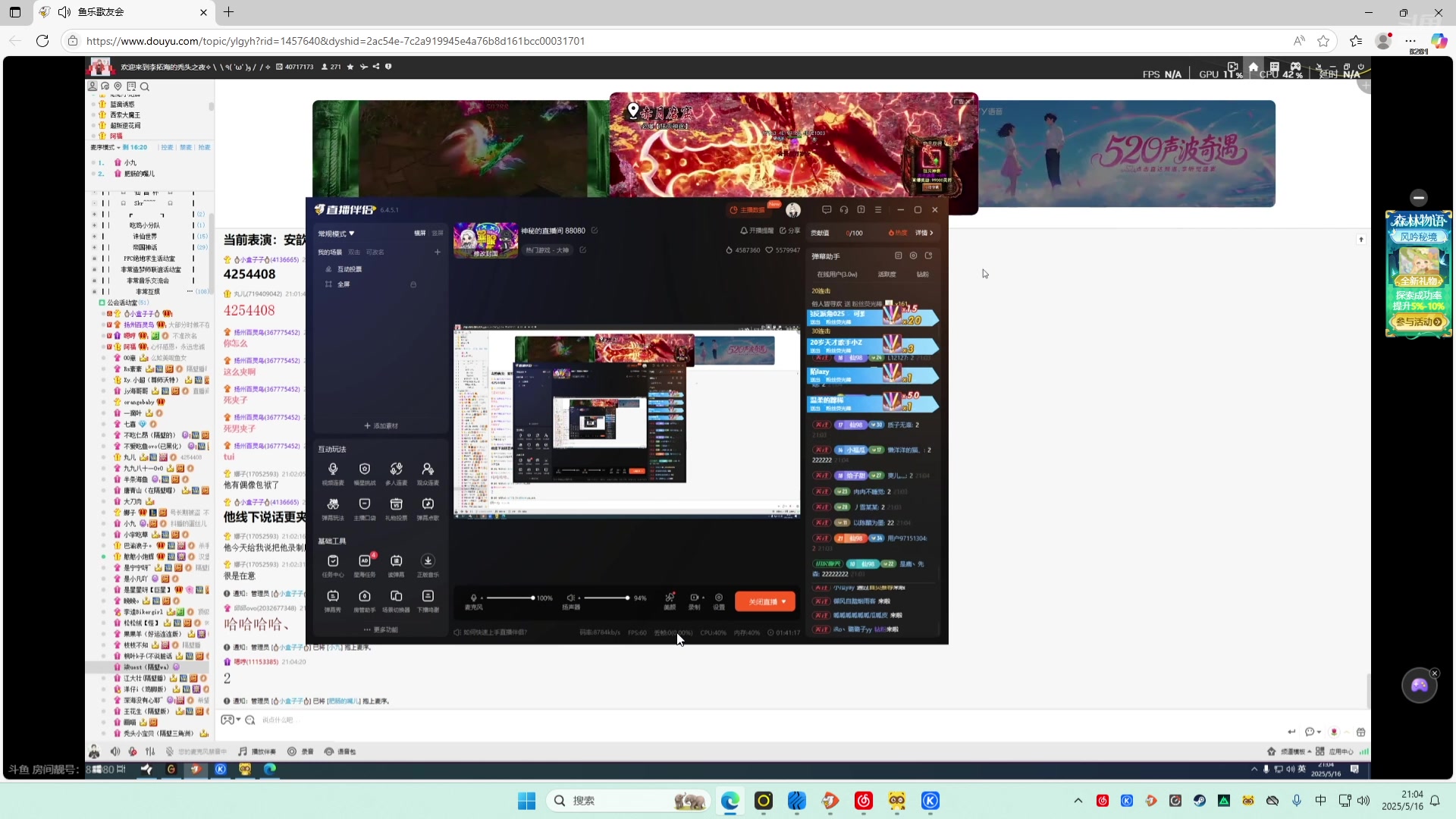Viewport: 1456px width, 819px height.
Task: Collapse the 公会活动室 channel node
Action: [x=102, y=303]
